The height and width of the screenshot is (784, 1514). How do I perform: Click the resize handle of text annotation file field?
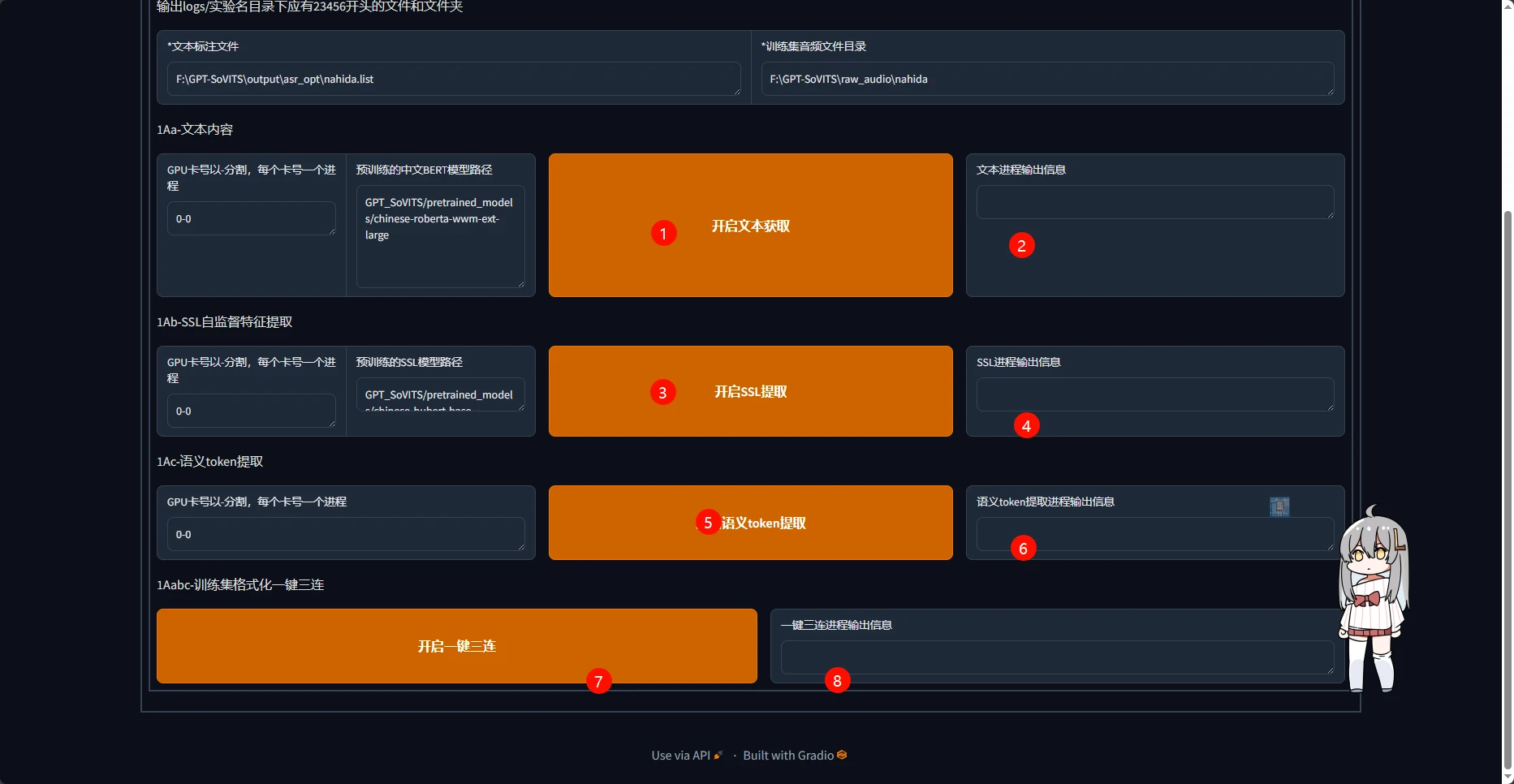(736, 91)
